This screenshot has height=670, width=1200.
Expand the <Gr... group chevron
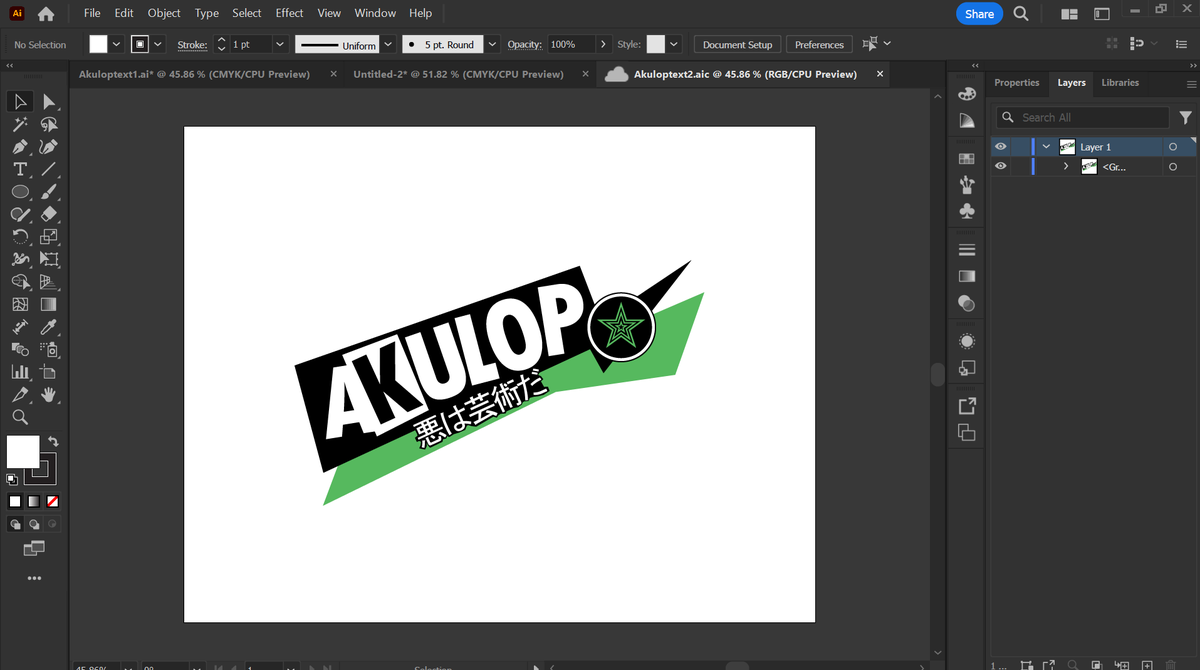(1066, 167)
